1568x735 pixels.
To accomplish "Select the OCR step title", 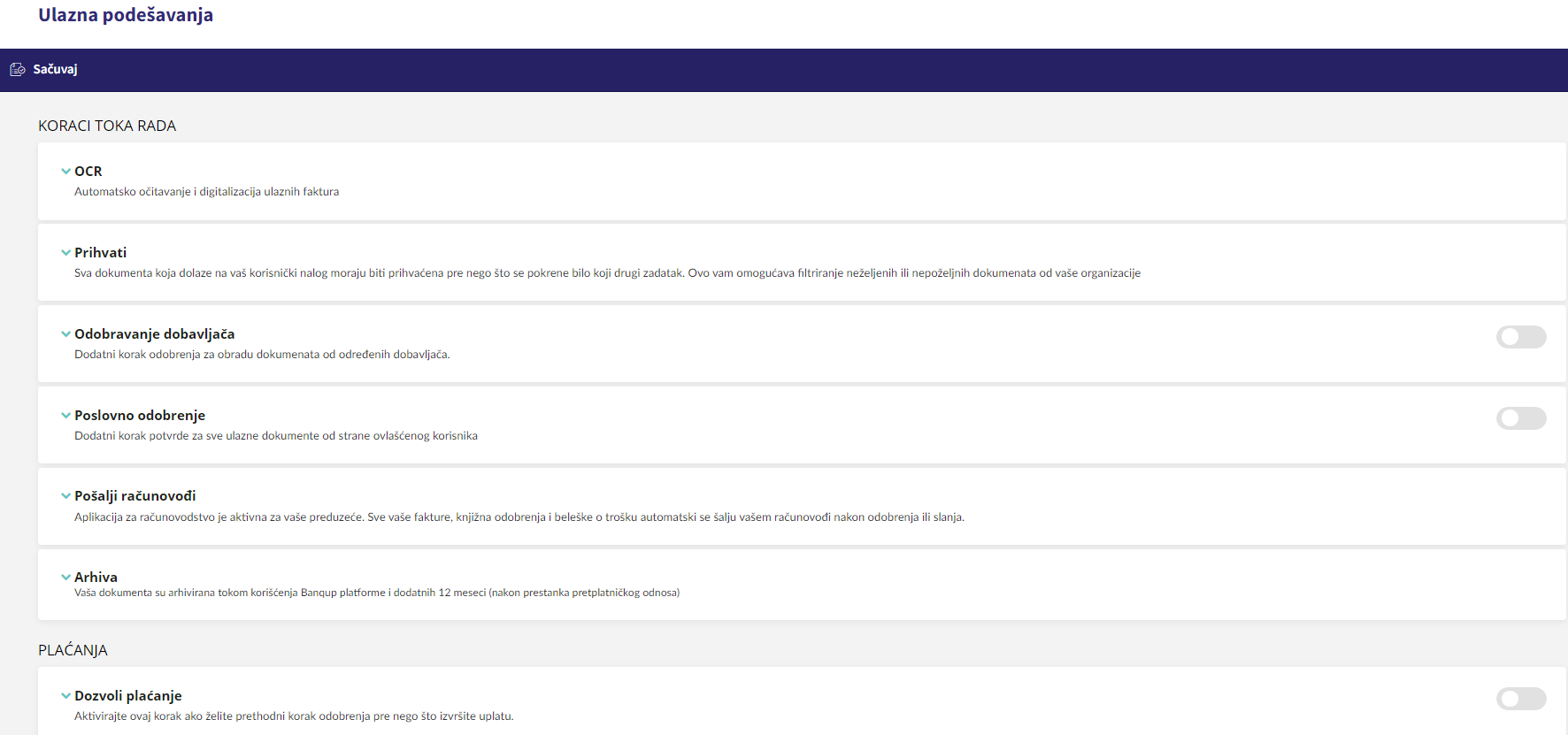I will [x=88, y=172].
